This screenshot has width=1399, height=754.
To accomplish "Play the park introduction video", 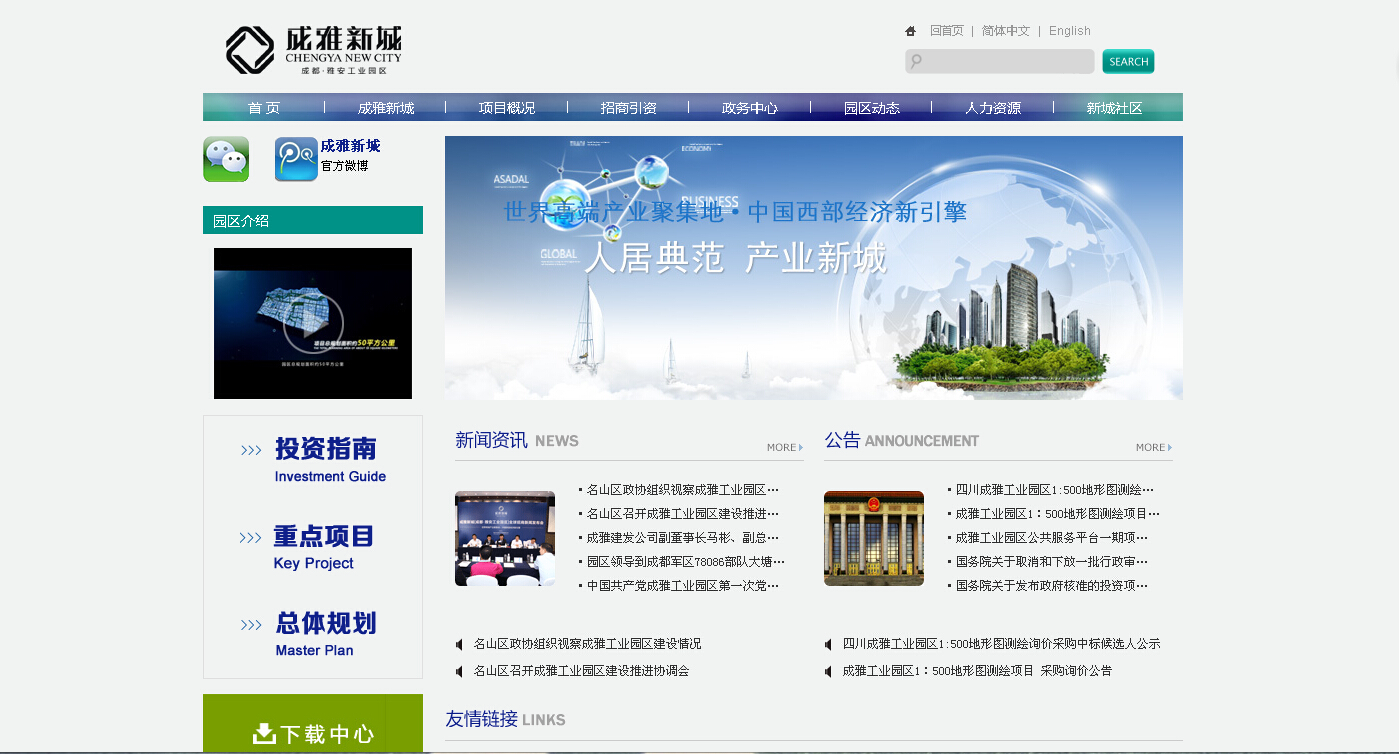I will tap(313, 323).
